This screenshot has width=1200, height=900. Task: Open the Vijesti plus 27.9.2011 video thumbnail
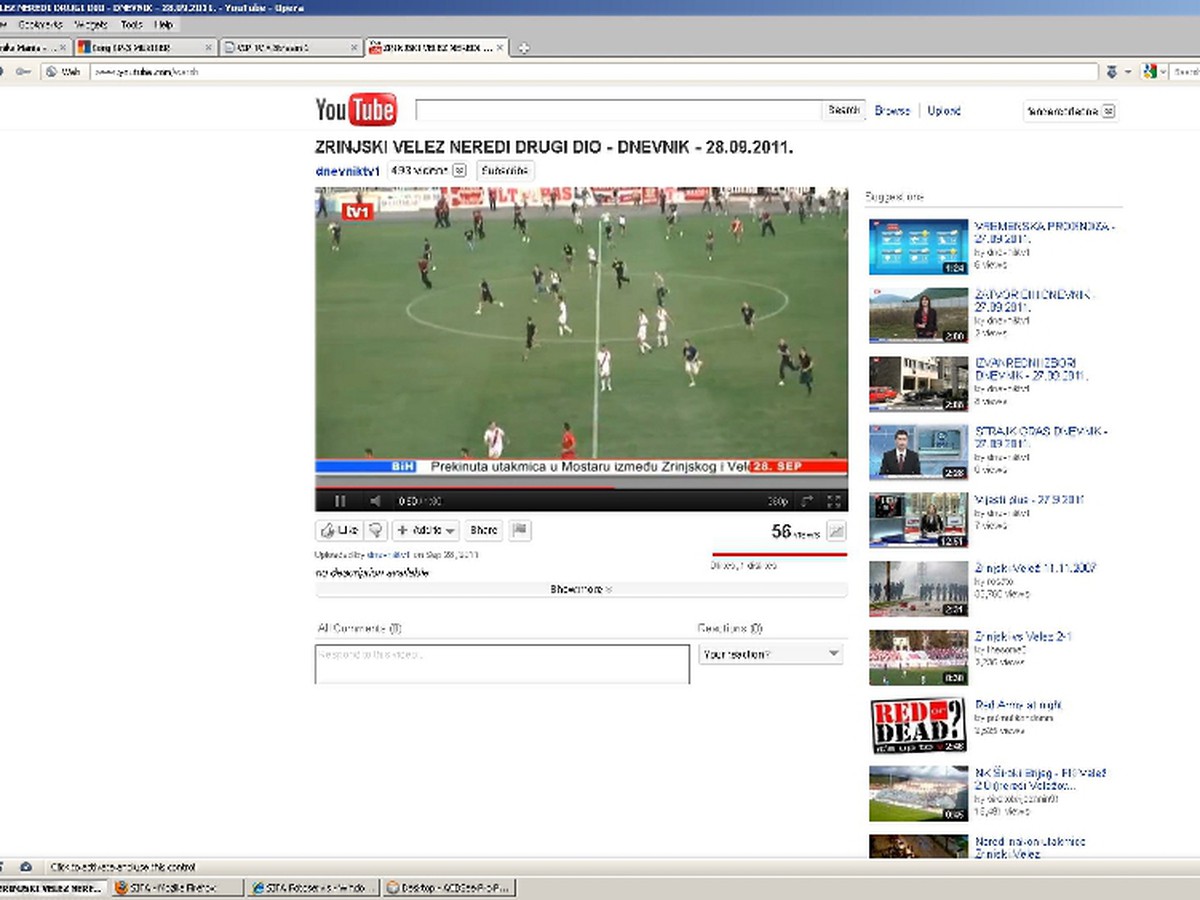pyautogui.click(x=918, y=520)
